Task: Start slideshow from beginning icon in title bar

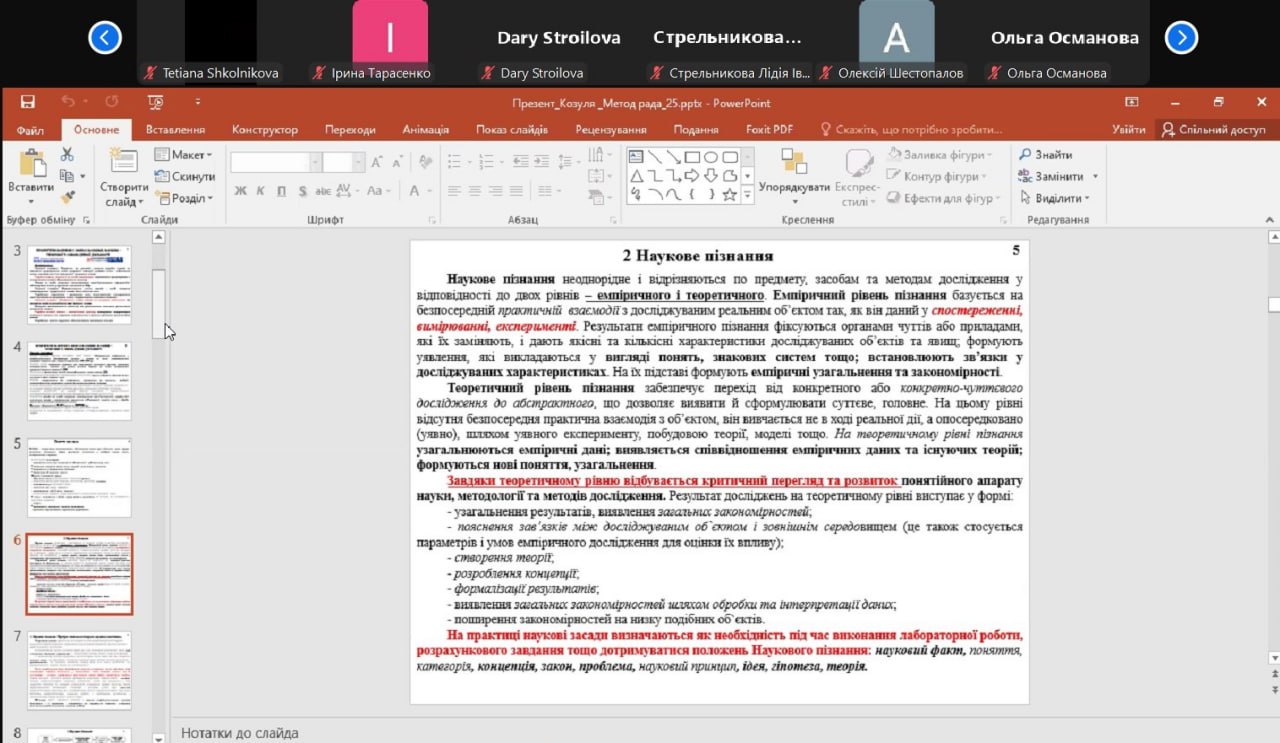Action: point(155,102)
